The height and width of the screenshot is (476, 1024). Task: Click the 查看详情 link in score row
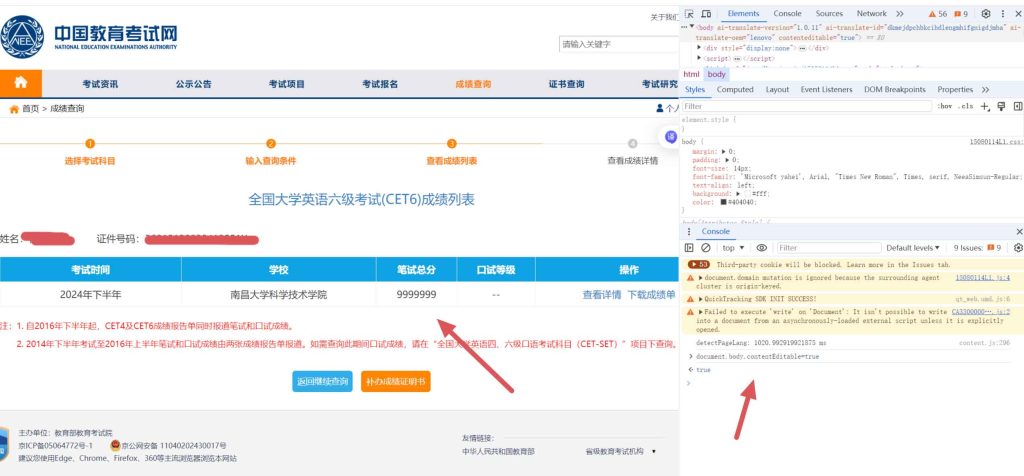(x=601, y=295)
